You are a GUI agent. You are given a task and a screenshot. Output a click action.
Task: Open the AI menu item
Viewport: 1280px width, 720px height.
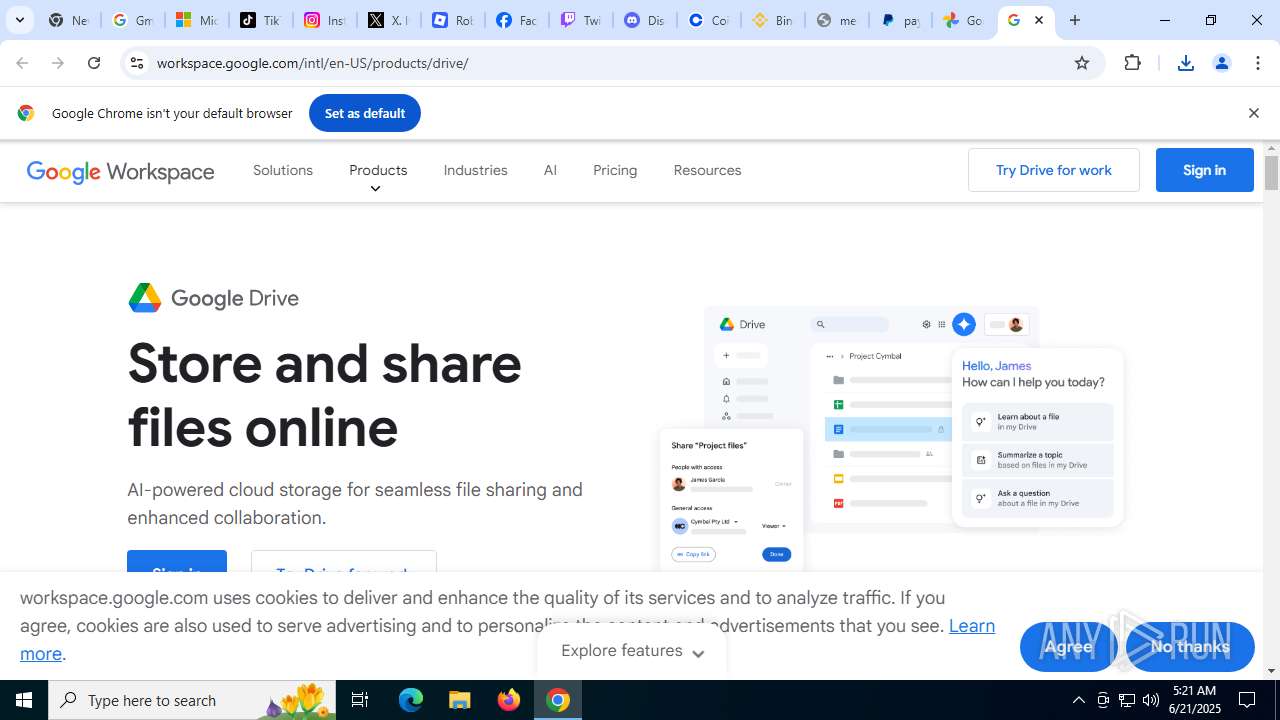[550, 170]
